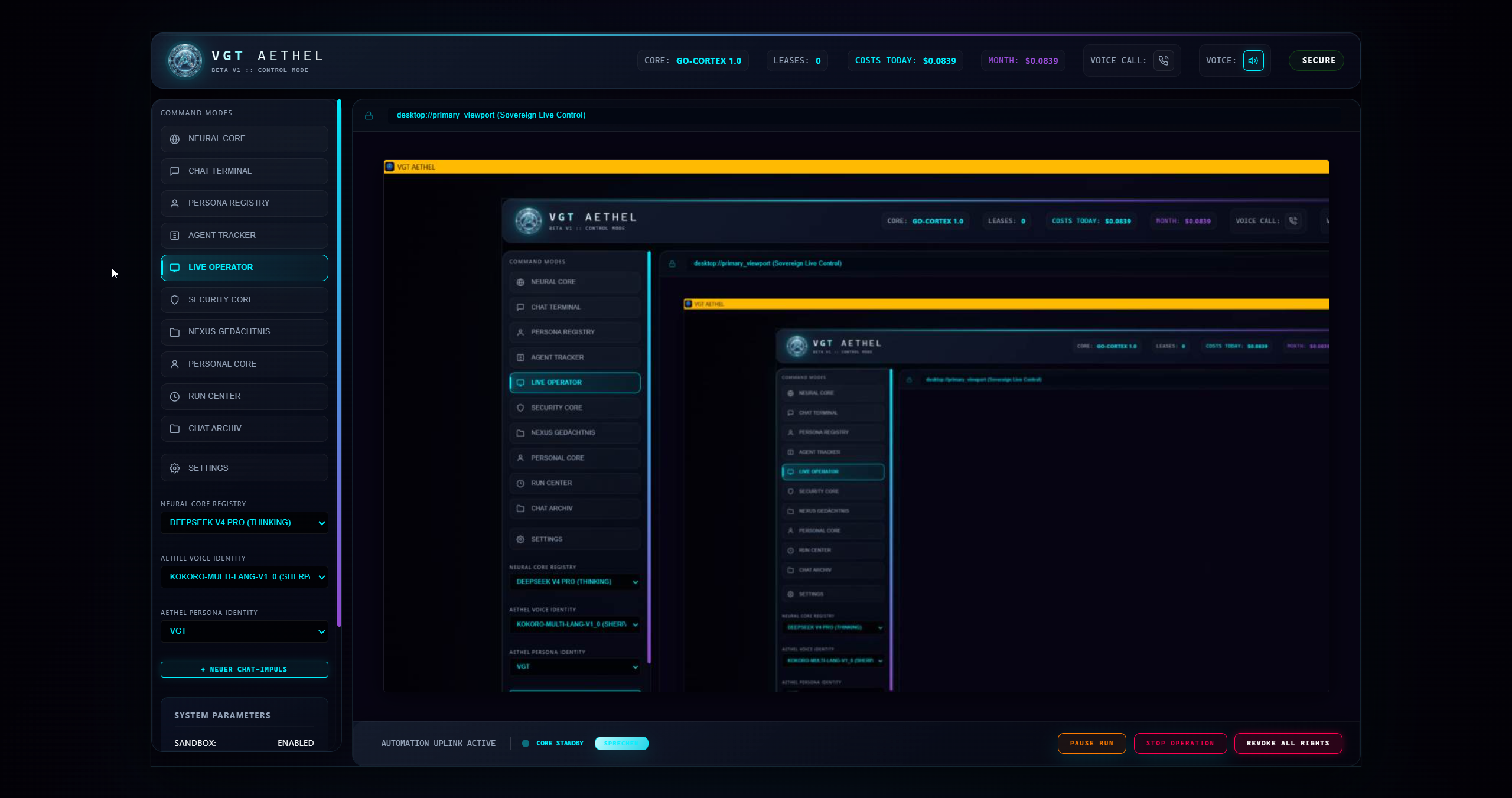Click the Leases: 0 indicator
Screen dimensions: 1512x798
pyautogui.click(x=797, y=60)
